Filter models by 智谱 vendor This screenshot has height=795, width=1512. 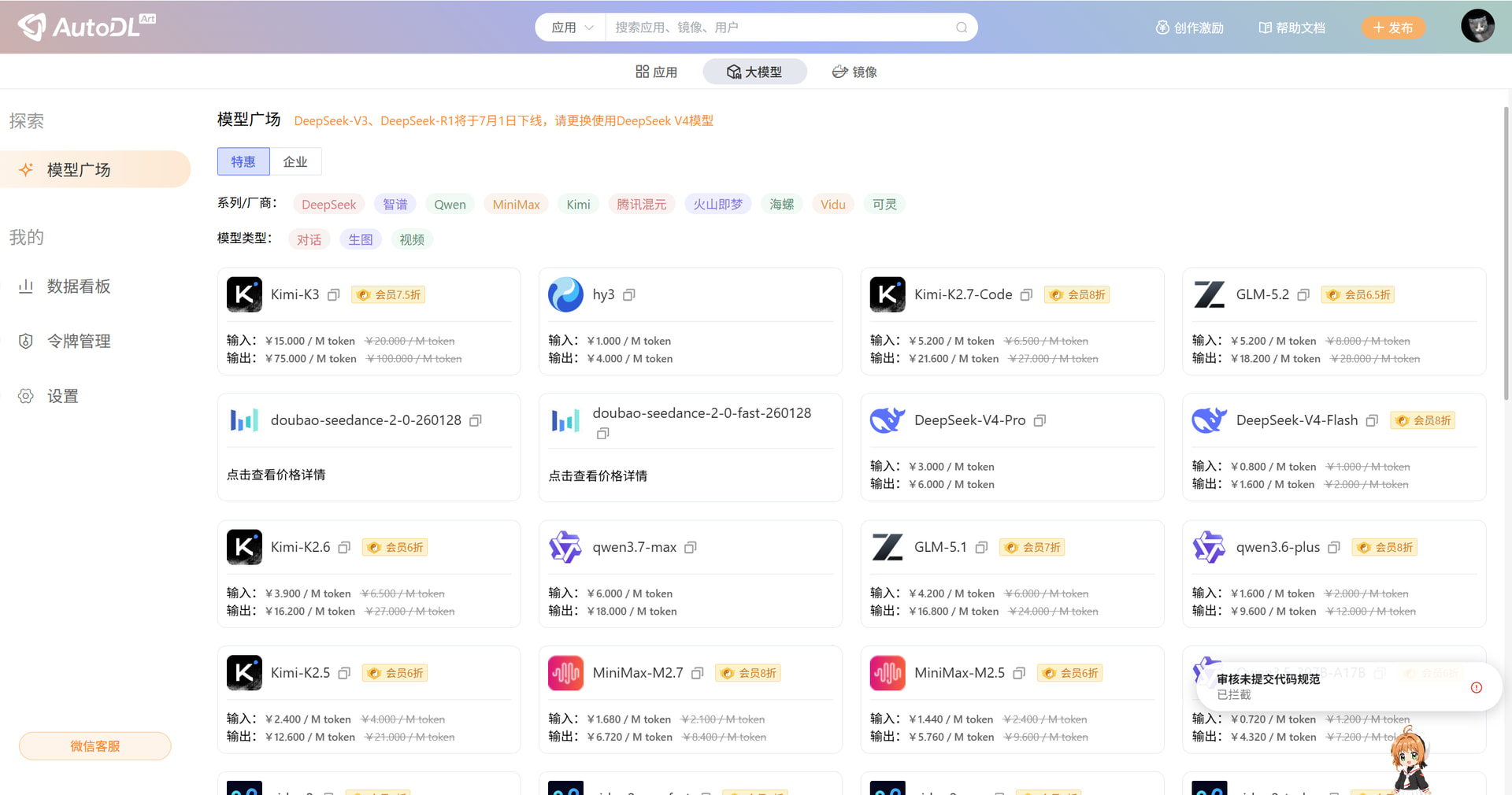pyautogui.click(x=395, y=205)
